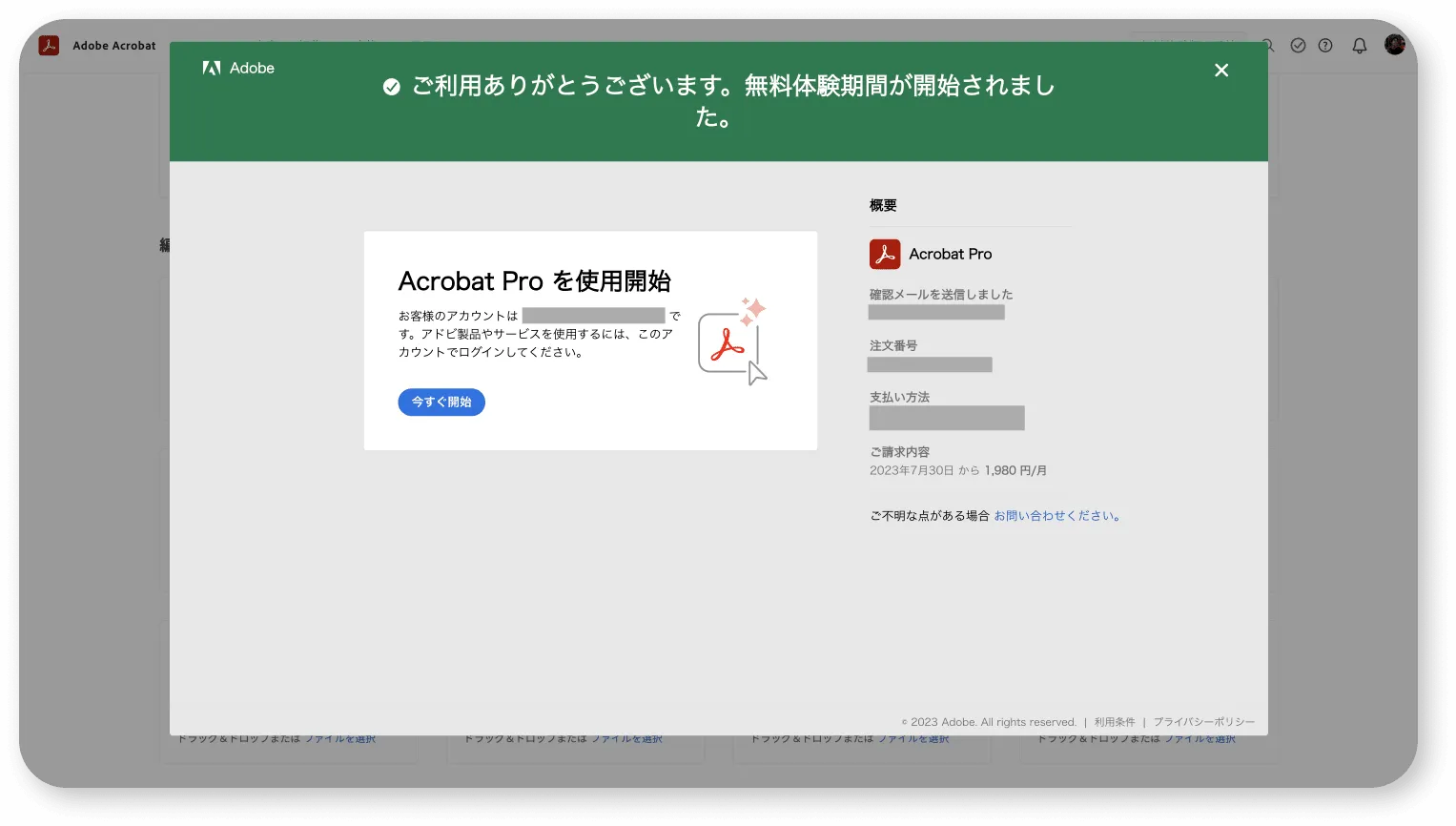The width and height of the screenshot is (1456, 826).
Task: Click the 注文番号 label
Action: [893, 345]
